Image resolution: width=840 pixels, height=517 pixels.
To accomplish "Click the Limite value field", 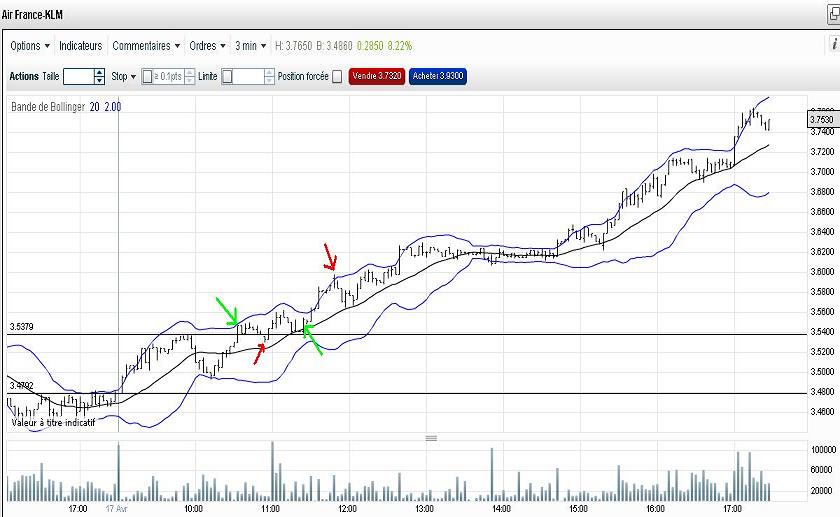I will tap(248, 77).
